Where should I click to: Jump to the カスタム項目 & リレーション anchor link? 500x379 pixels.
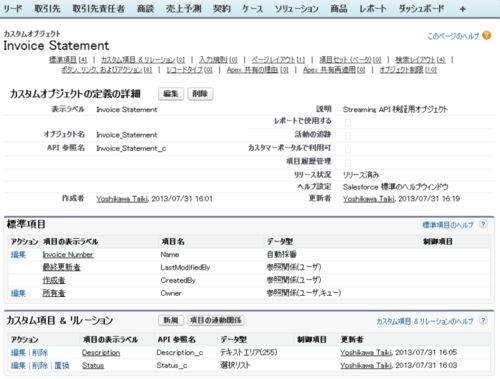coord(143,60)
